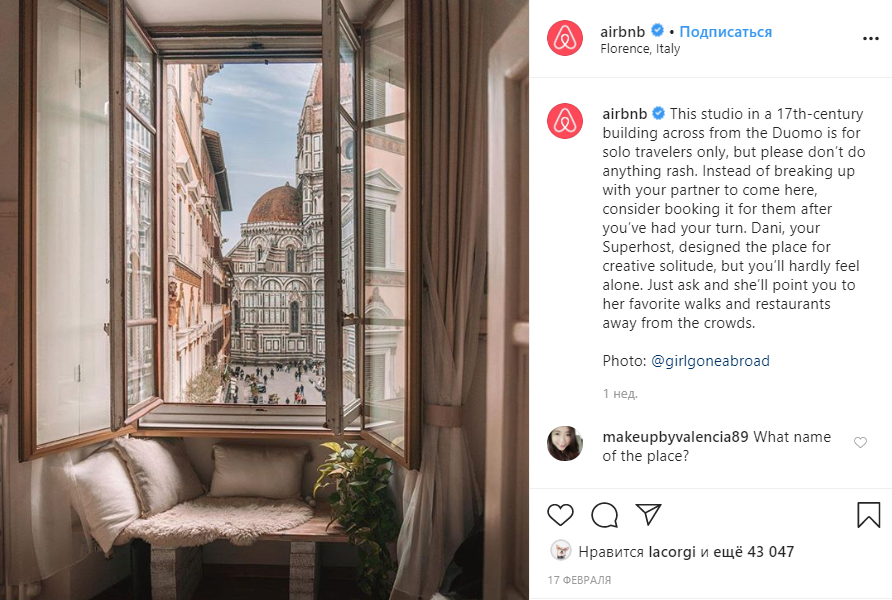Click Airbnb logo avatar in post header
892x600 pixels.
[565, 38]
